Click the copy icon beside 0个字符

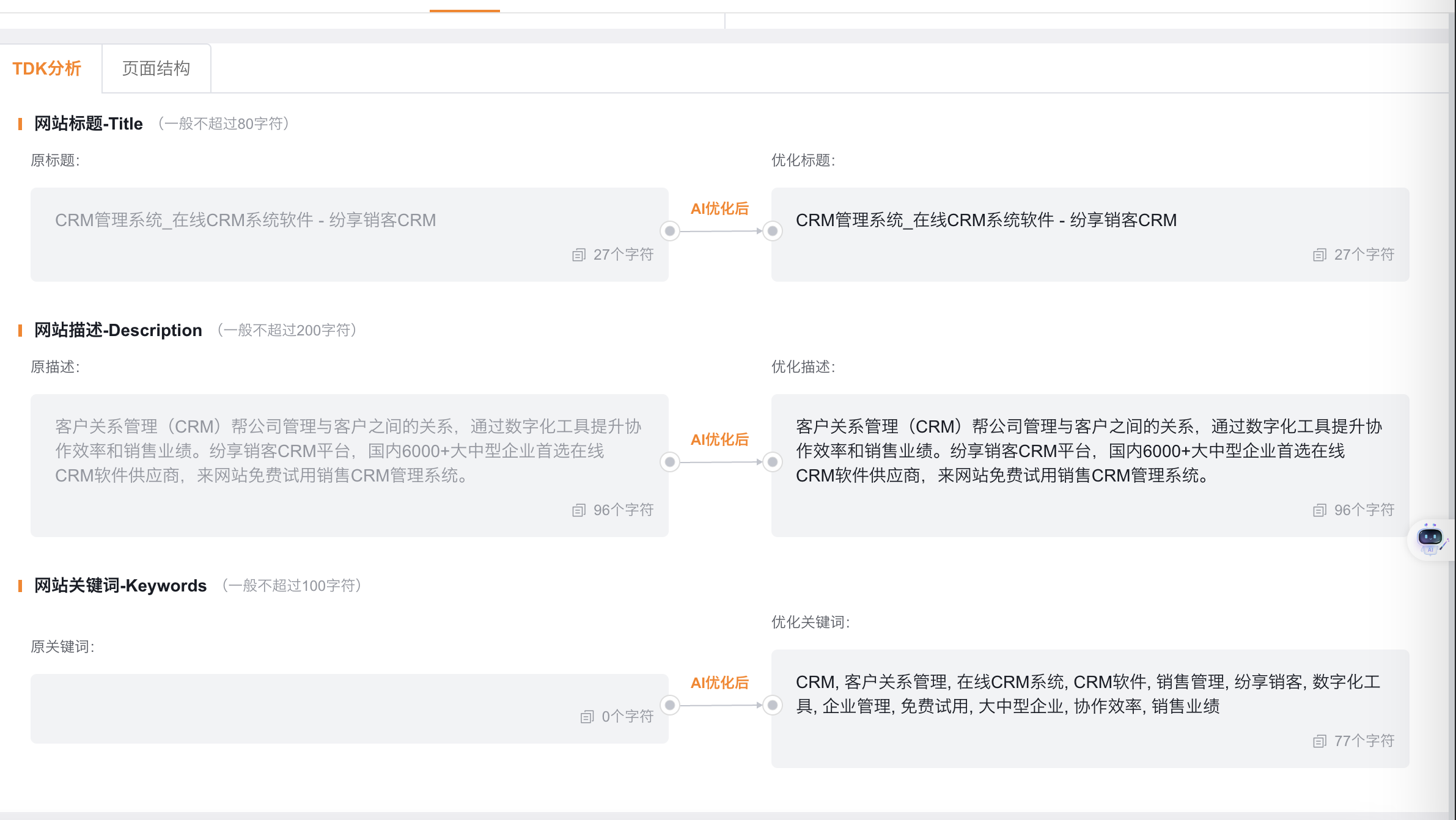click(587, 717)
